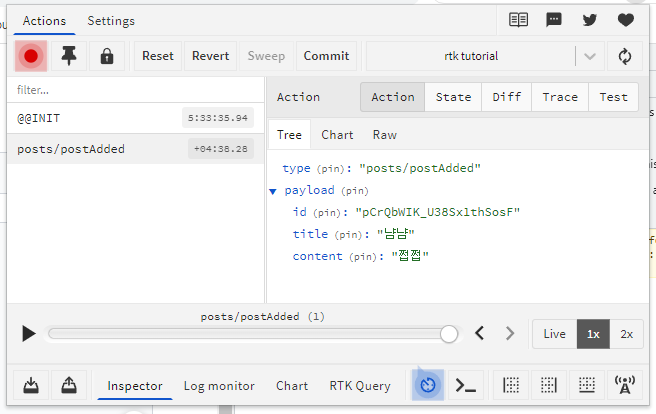This screenshot has height=414, width=656.
Task: Click the heart support icon
Action: (625, 20)
